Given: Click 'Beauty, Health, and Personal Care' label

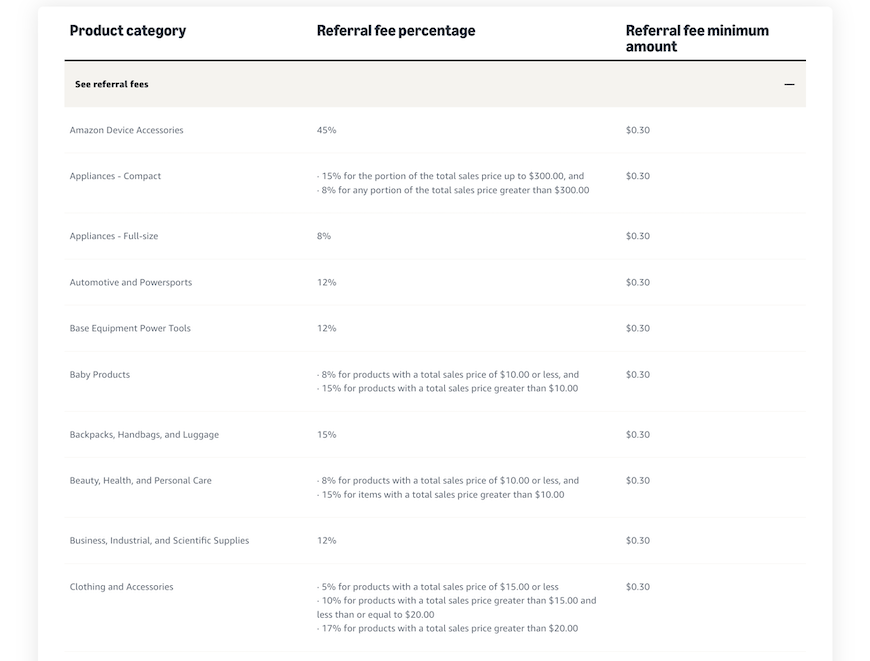Looking at the screenshot, I should coord(141,481).
